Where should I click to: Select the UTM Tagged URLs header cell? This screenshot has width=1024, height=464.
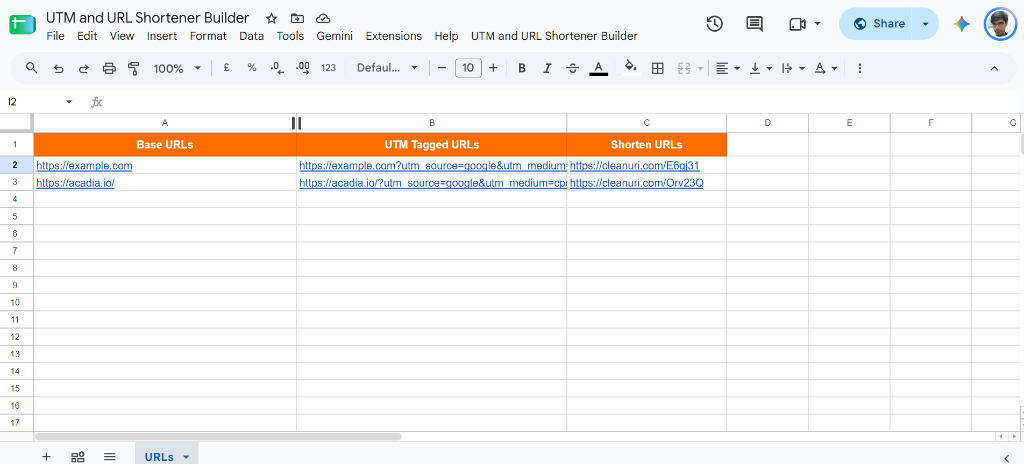(x=432, y=144)
